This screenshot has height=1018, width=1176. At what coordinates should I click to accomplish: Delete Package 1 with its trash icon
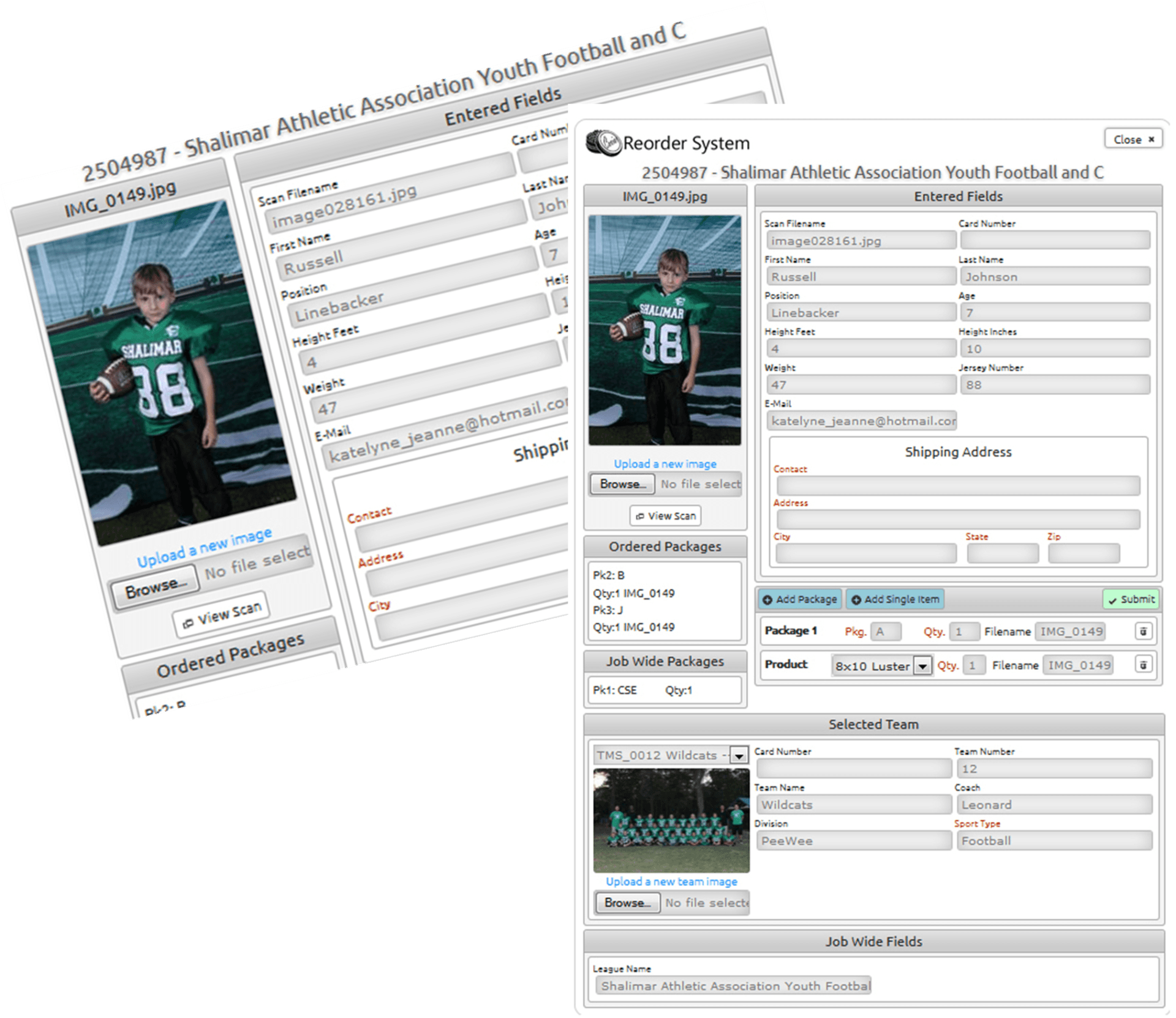coord(1143,632)
